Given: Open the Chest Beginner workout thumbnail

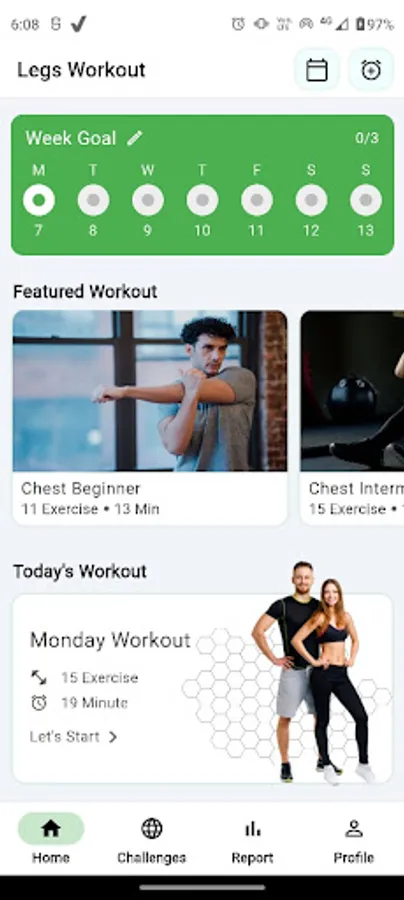Looking at the screenshot, I should pos(150,390).
